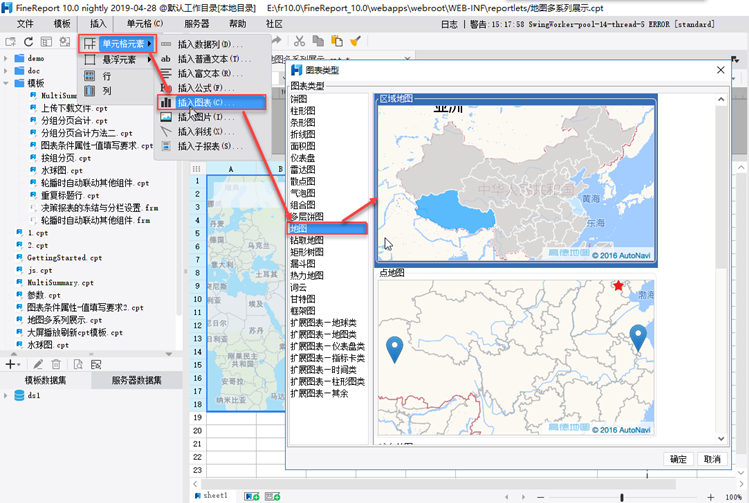Click the zoom in plus icon

pyautogui.click(x=711, y=497)
